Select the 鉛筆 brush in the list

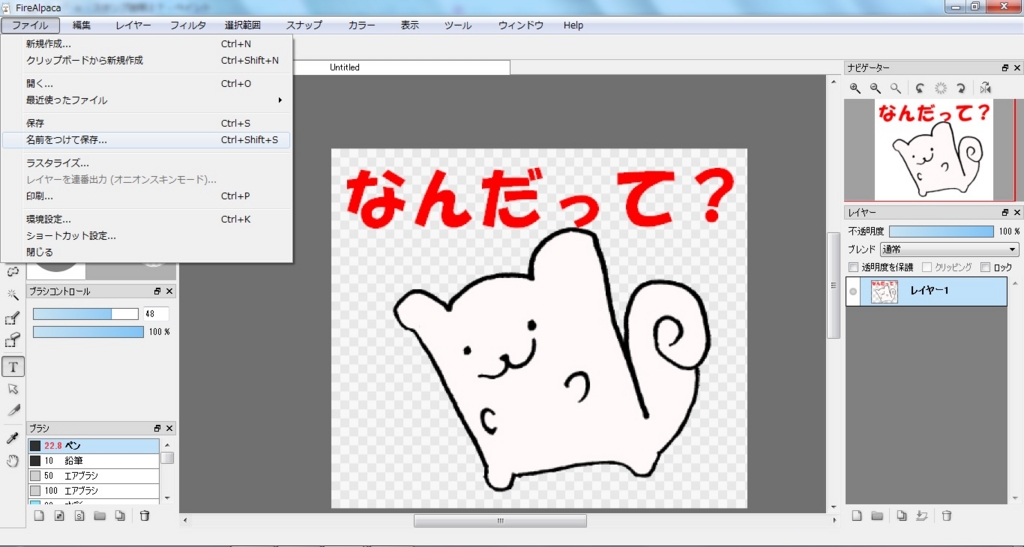pyautogui.click(x=93, y=461)
